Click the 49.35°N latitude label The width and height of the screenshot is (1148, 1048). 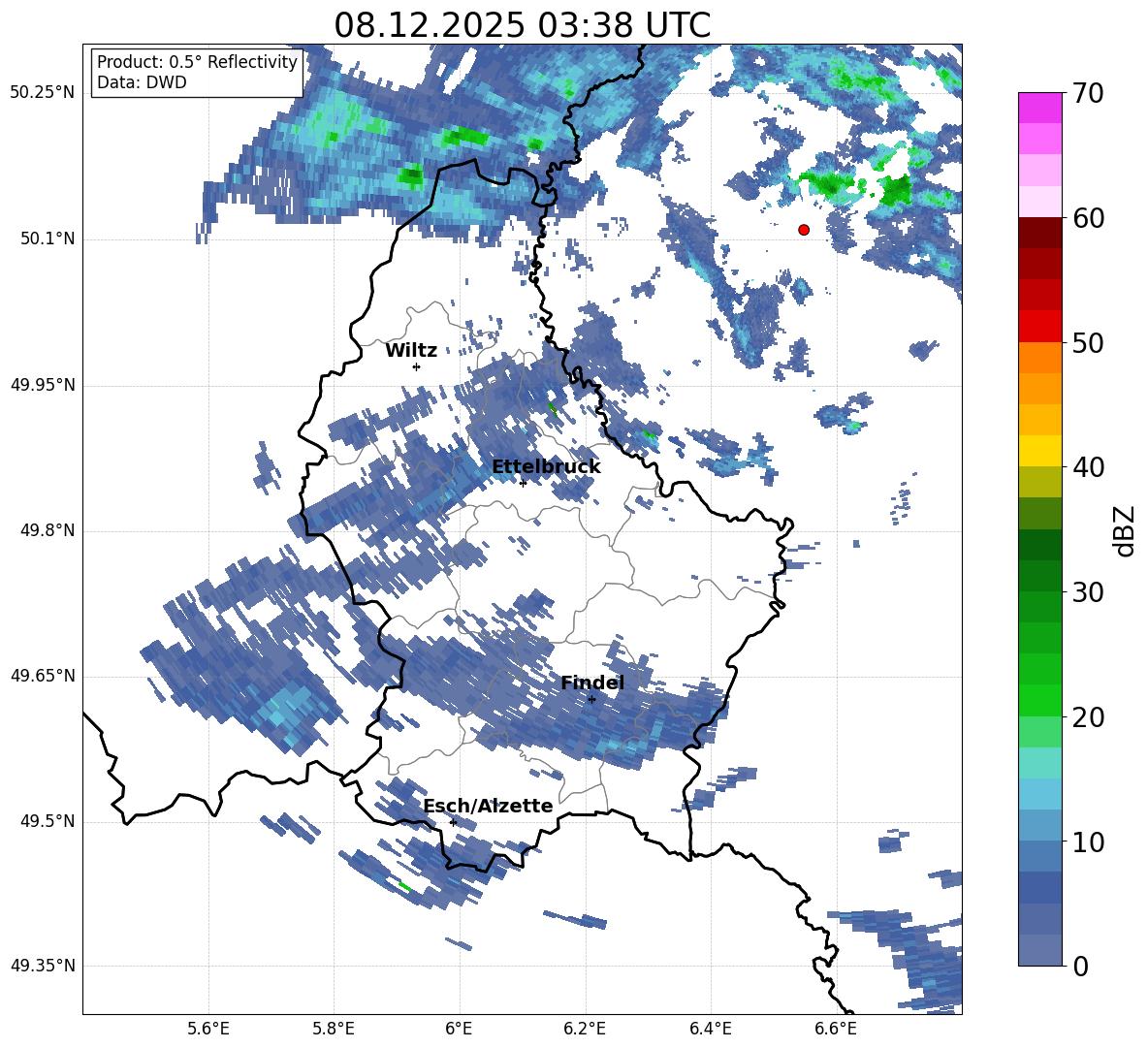[43, 966]
